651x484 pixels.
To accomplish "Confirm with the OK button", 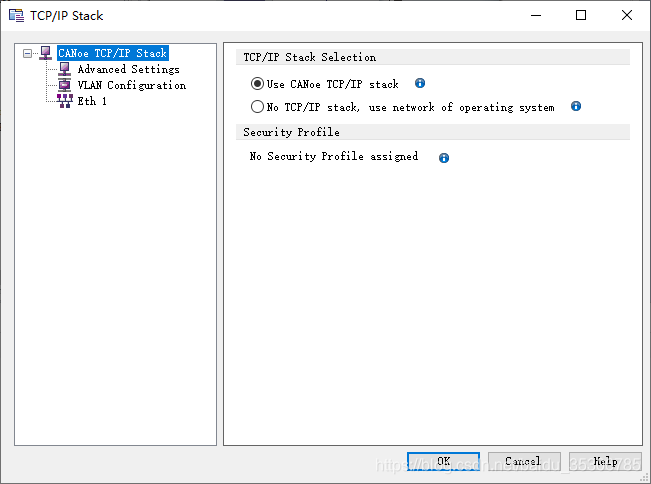I will tap(443, 461).
